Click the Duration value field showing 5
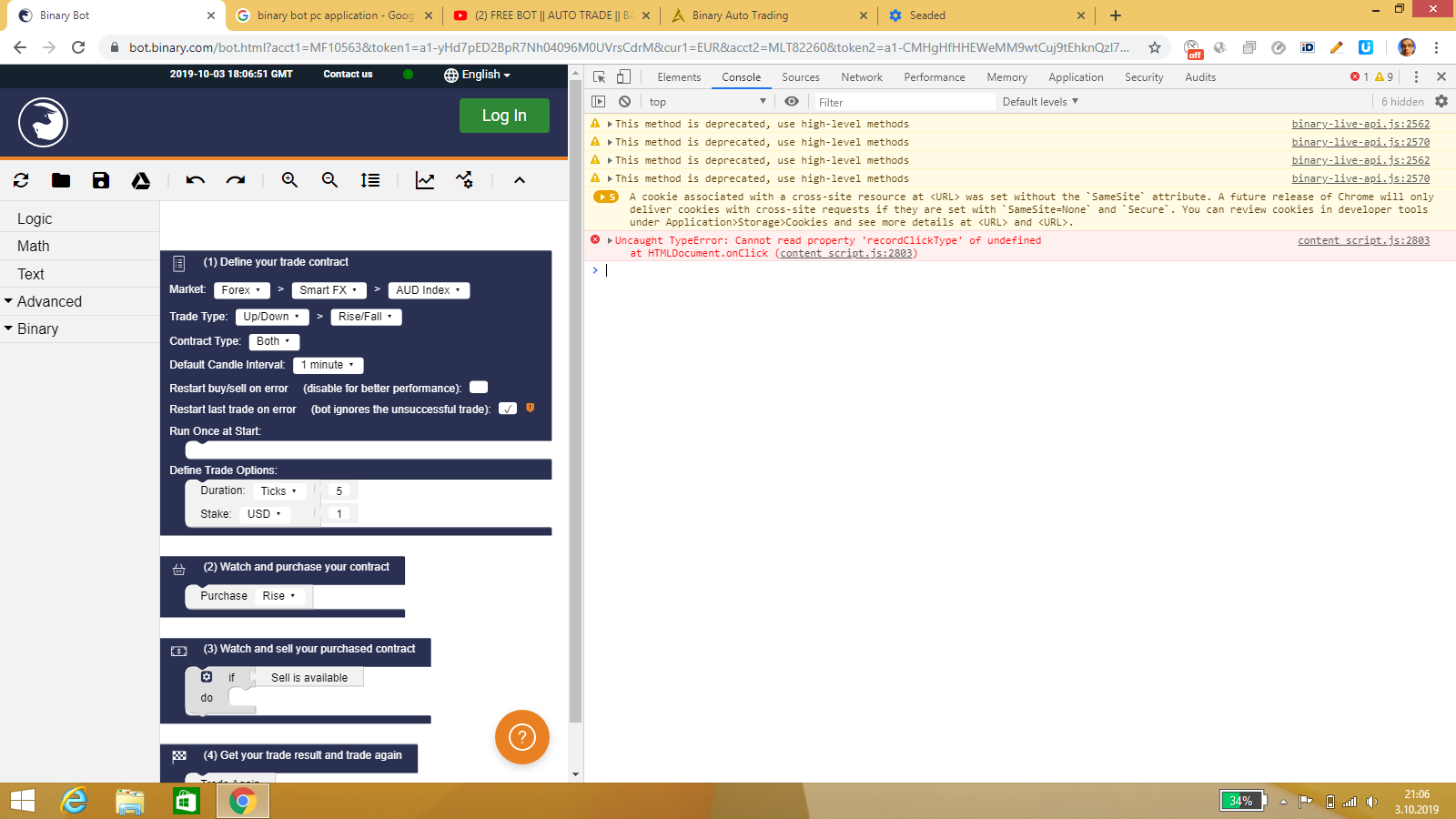Viewport: 1456px width, 819px height. click(339, 491)
